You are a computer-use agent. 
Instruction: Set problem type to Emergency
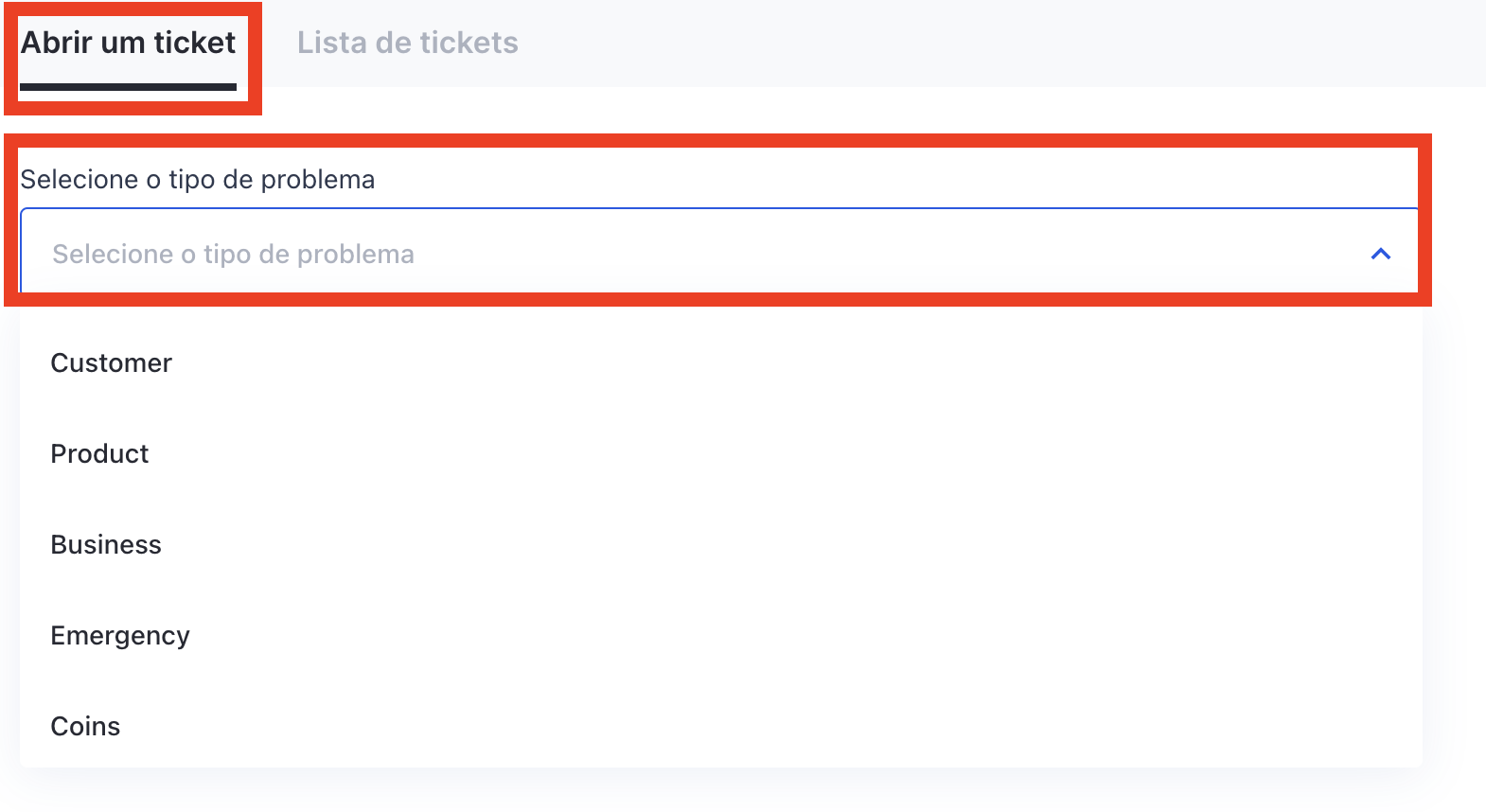[x=120, y=636]
